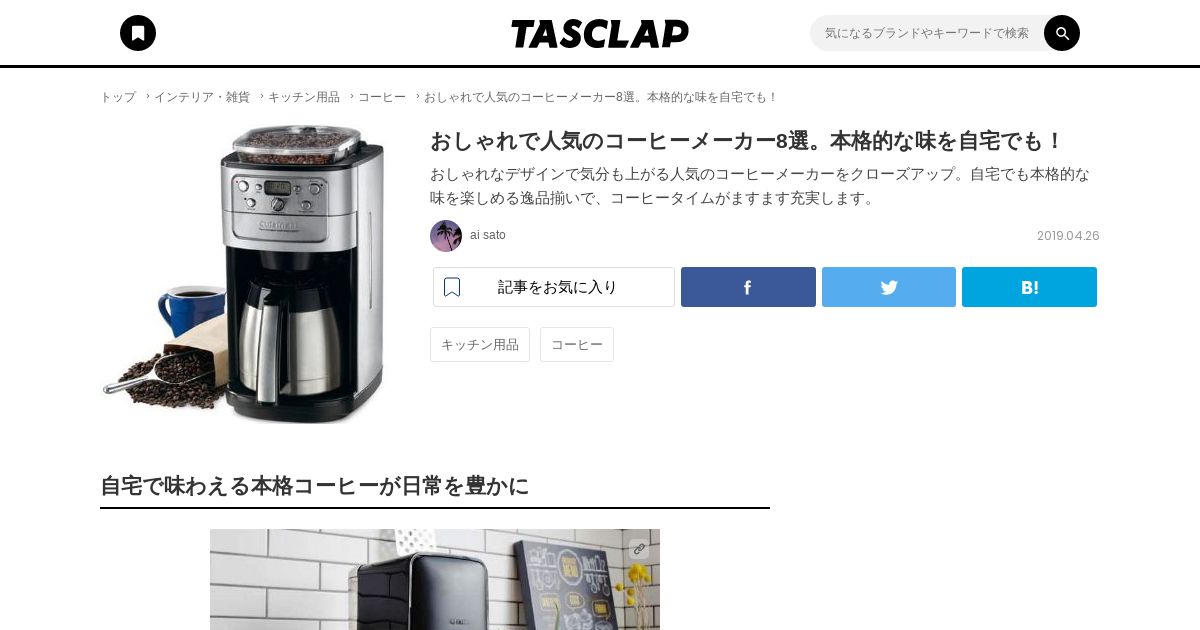Open the ai sato author name link

(x=488, y=235)
